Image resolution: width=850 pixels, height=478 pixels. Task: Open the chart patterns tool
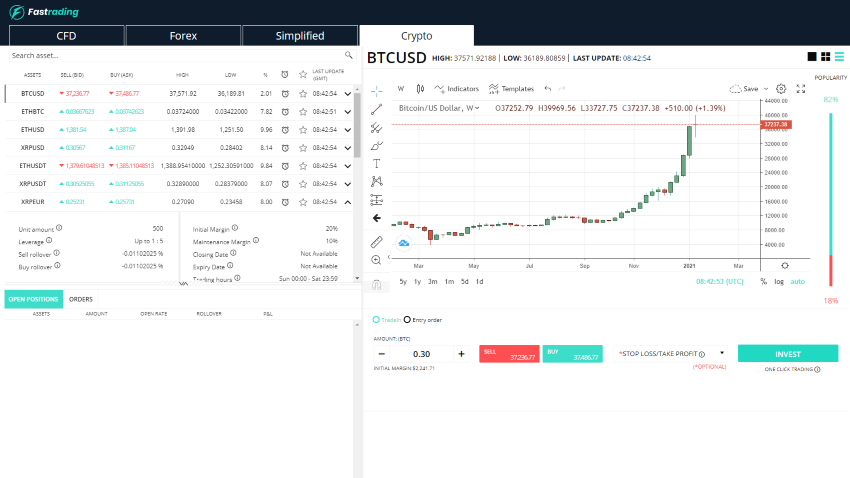[376, 182]
